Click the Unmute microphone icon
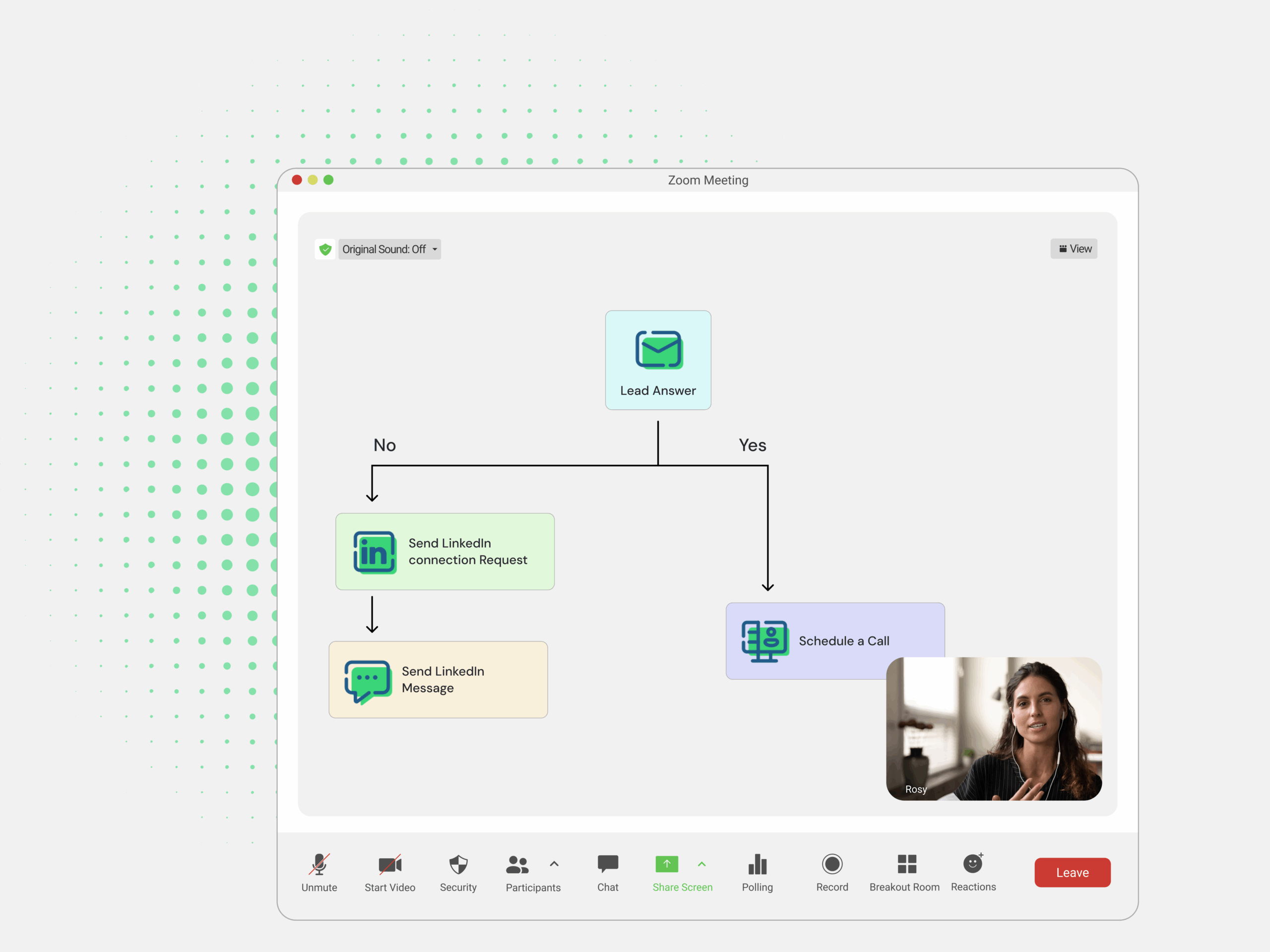The image size is (1270, 952). click(319, 864)
